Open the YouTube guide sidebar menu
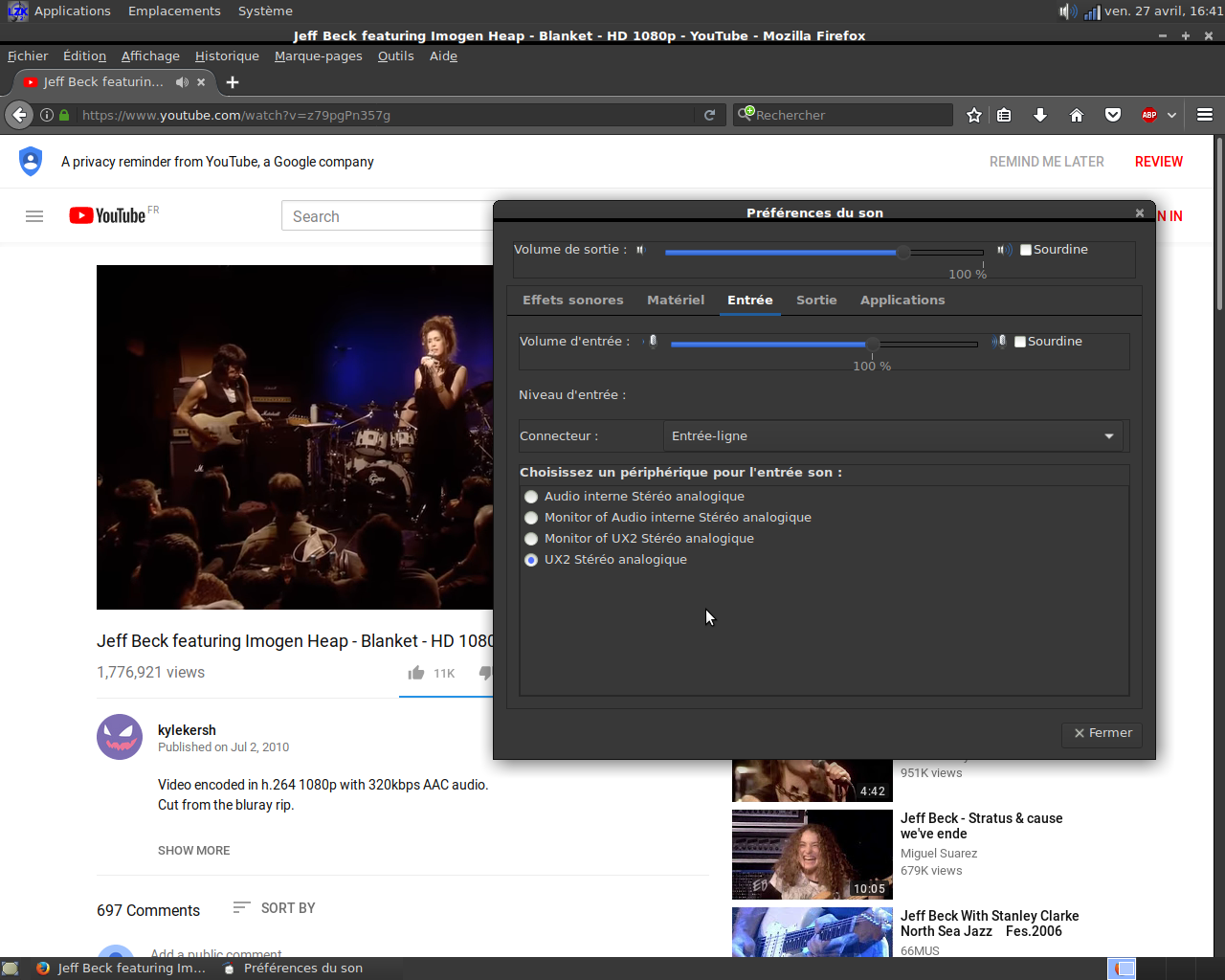1225x980 pixels. point(34,216)
